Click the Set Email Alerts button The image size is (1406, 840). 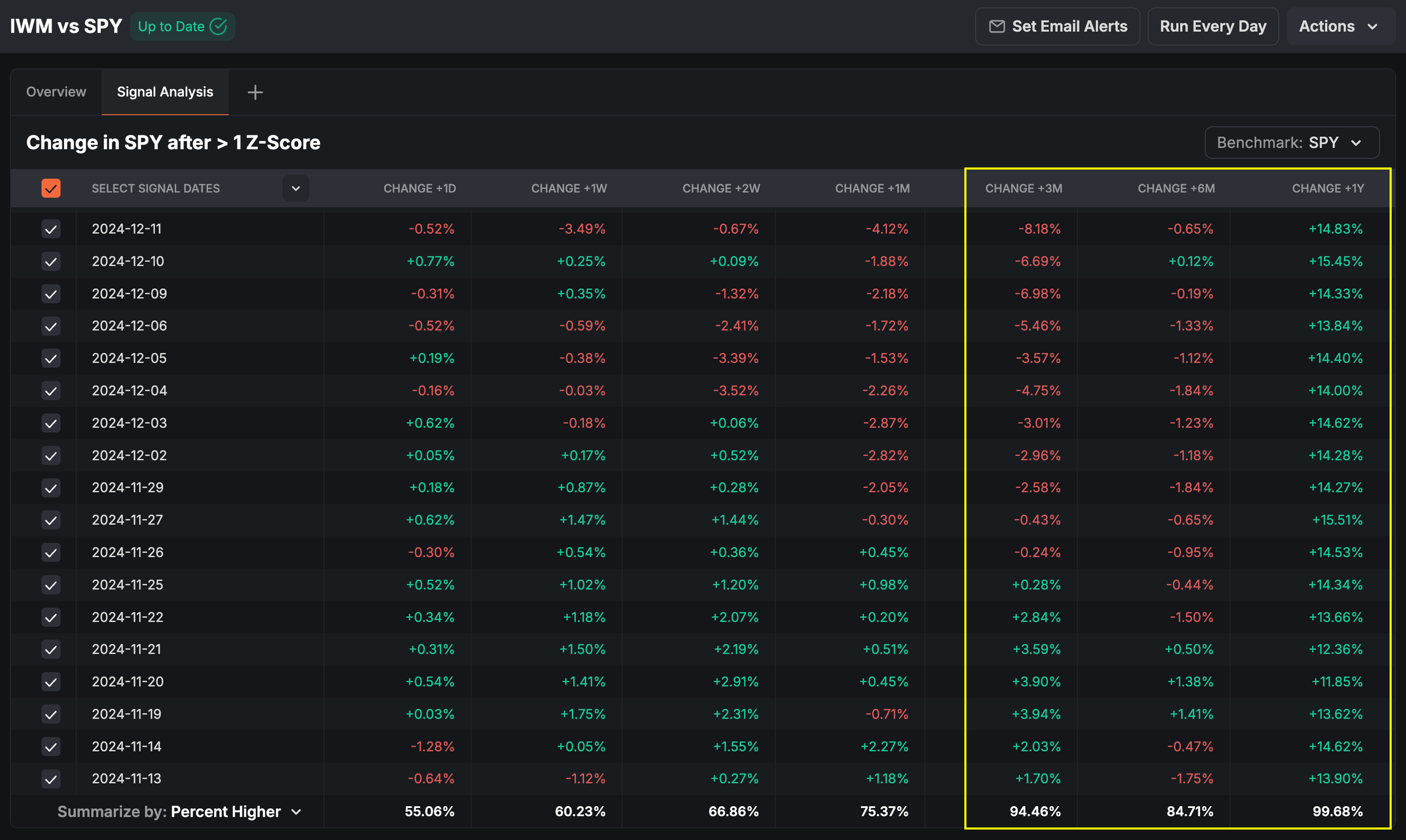coord(1057,26)
